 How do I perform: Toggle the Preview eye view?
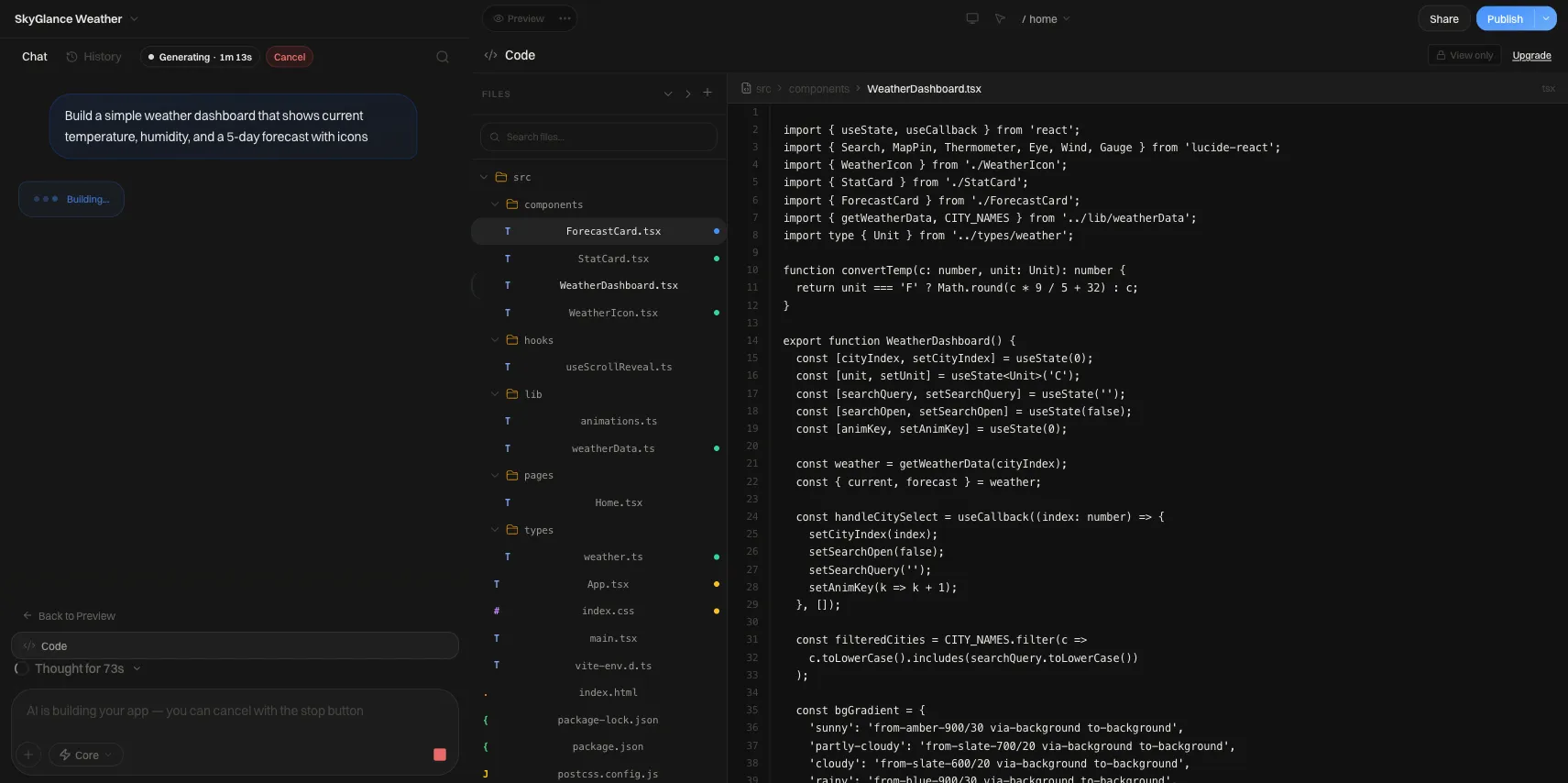[519, 18]
